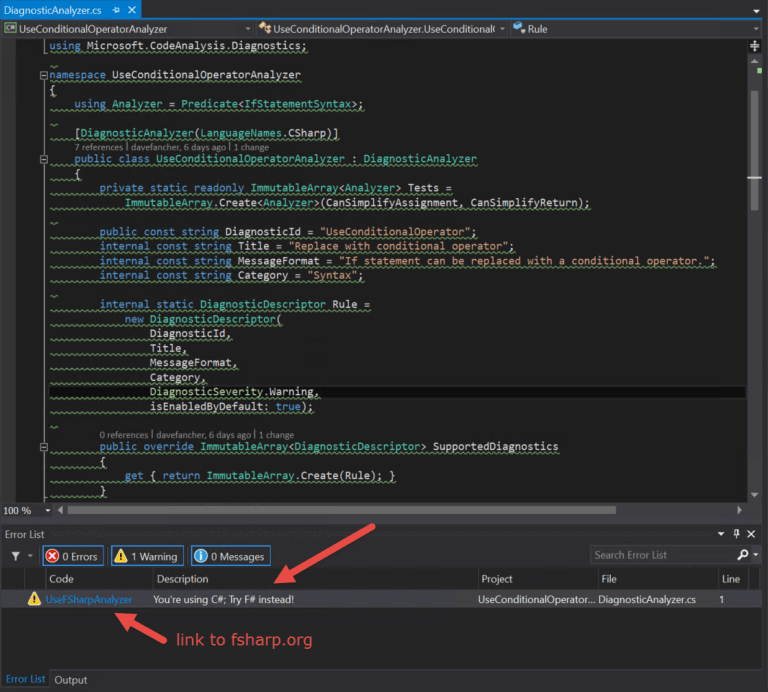Image resolution: width=768 pixels, height=692 pixels.
Task: Switch to the Output bottom tab
Action: [x=71, y=680]
